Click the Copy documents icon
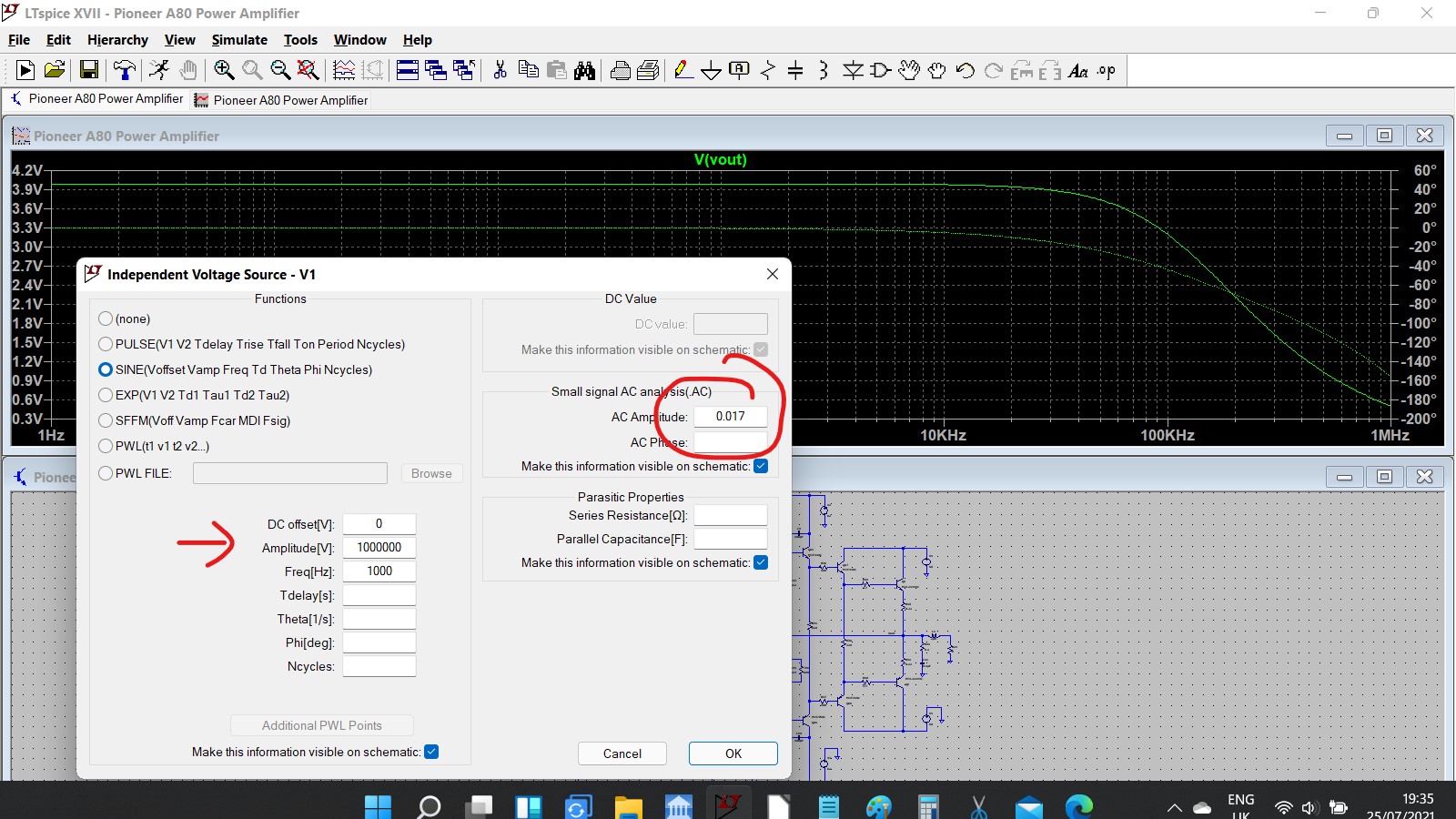The image size is (1456, 819). coord(528,70)
